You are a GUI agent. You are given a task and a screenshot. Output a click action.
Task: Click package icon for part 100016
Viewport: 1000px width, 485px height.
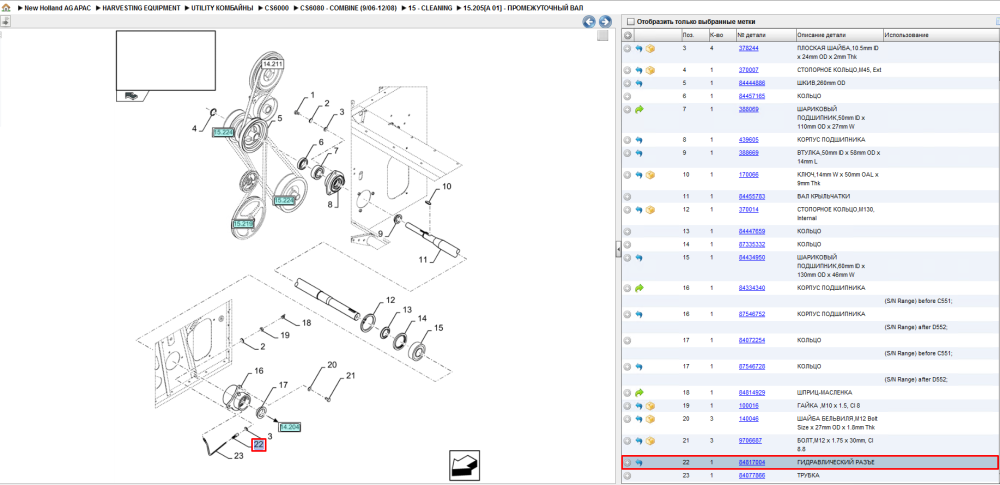click(651, 406)
